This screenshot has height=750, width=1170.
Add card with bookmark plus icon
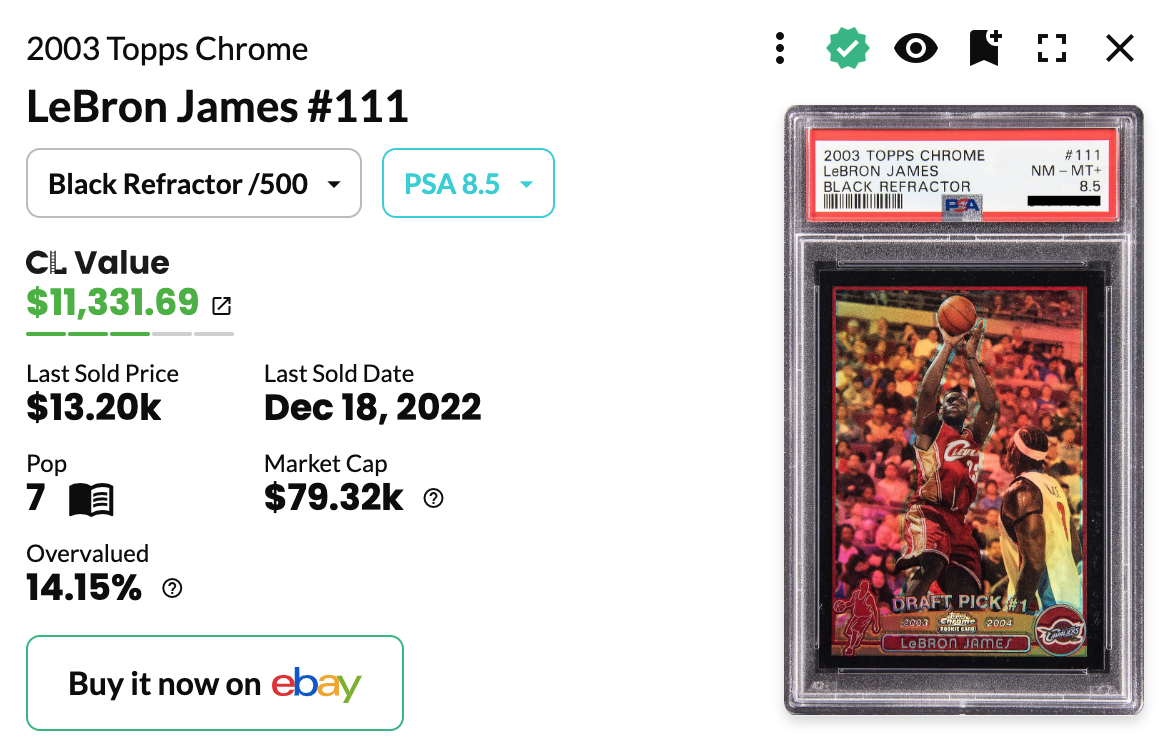coord(985,48)
